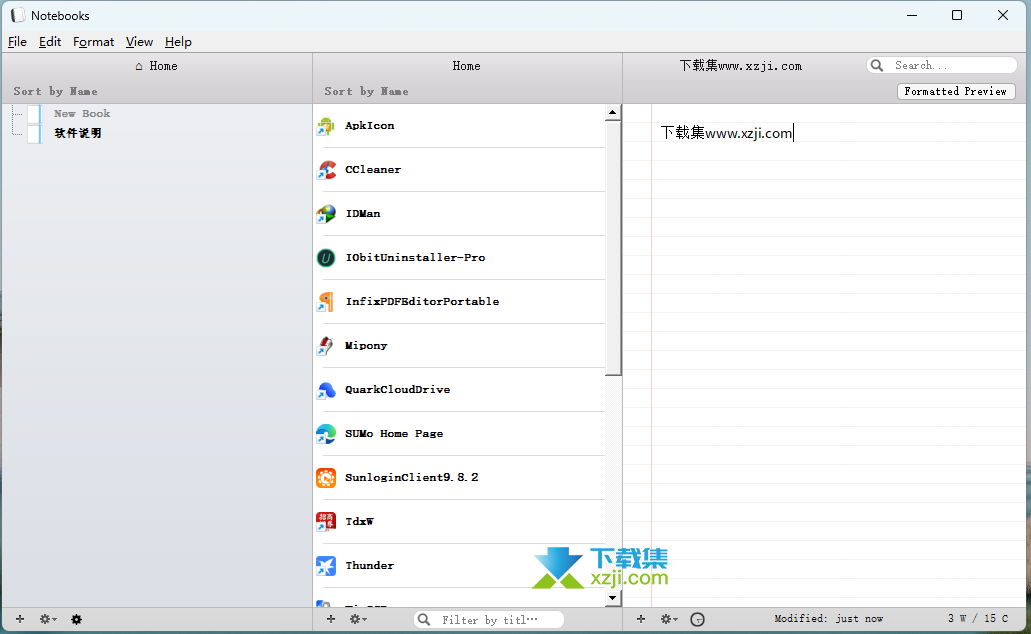Screen dimensions: 1031x634
Task: Add new item in editor pane
Action: click(x=641, y=619)
